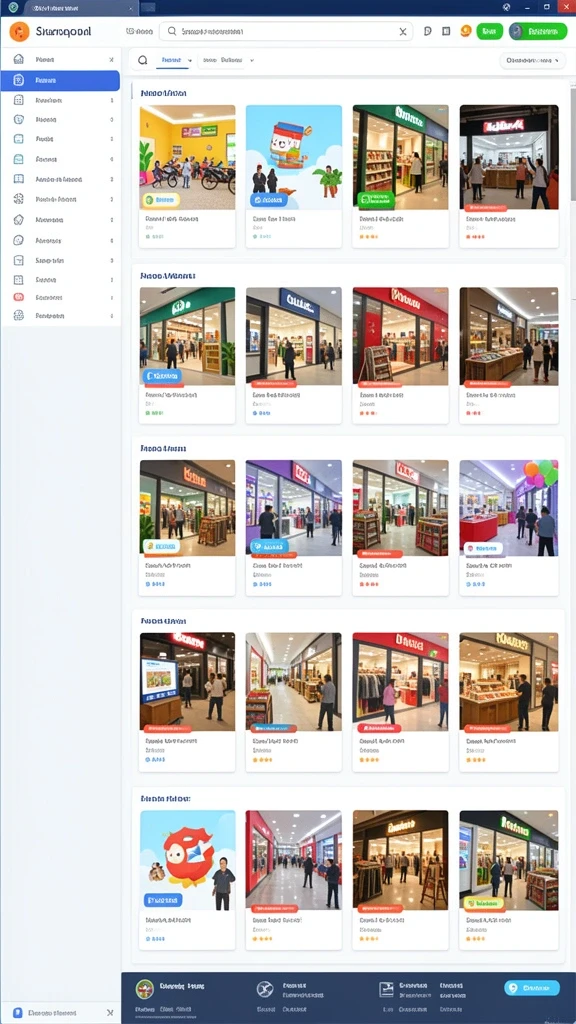Click the light blue button in footer
The width and height of the screenshot is (576, 1024).
coord(532,987)
